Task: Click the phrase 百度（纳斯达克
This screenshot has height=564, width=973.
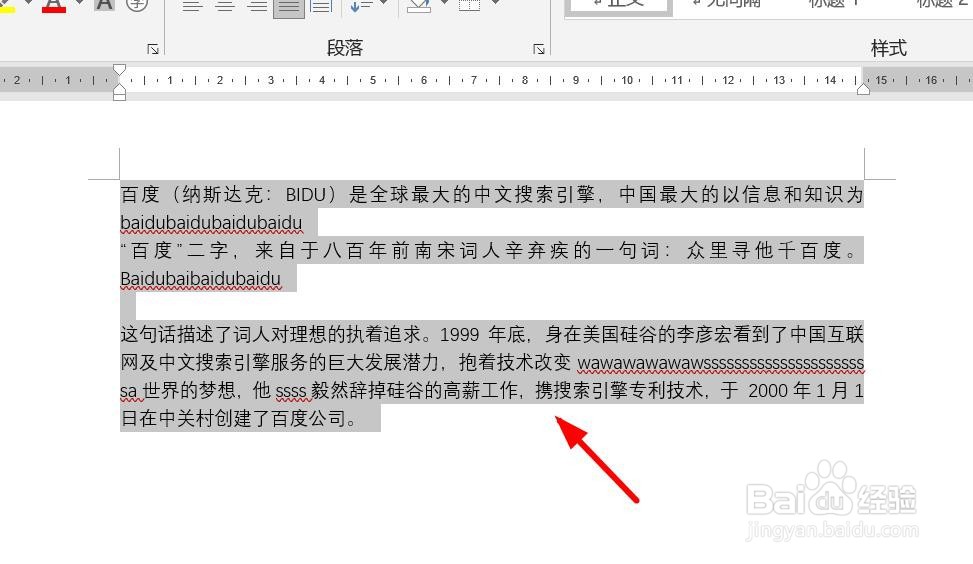Action: pos(192,195)
